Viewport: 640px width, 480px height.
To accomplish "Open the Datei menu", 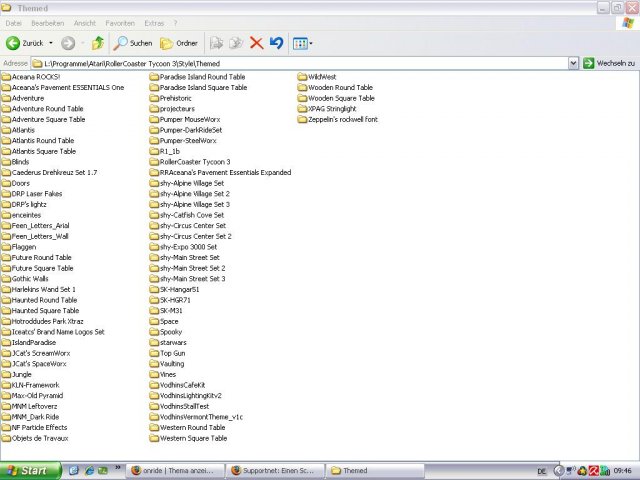I will [13, 23].
